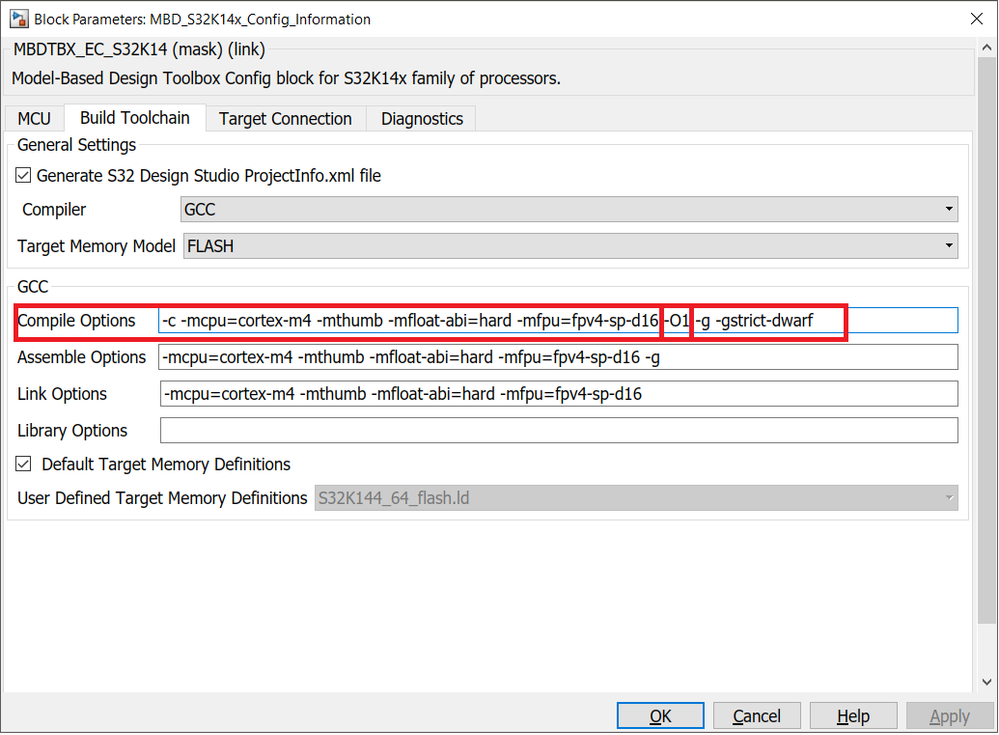This screenshot has height=735, width=999.
Task: Switch to the MCU tab
Action: pos(34,118)
